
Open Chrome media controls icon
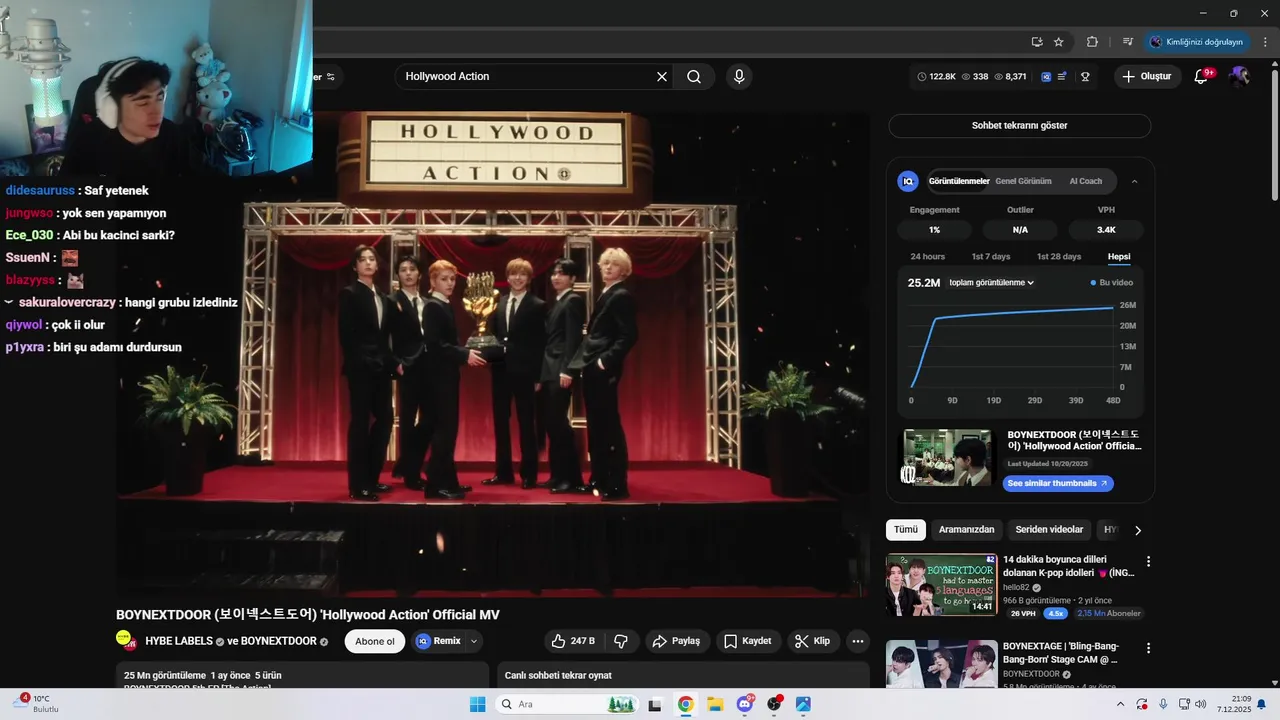point(1127,42)
